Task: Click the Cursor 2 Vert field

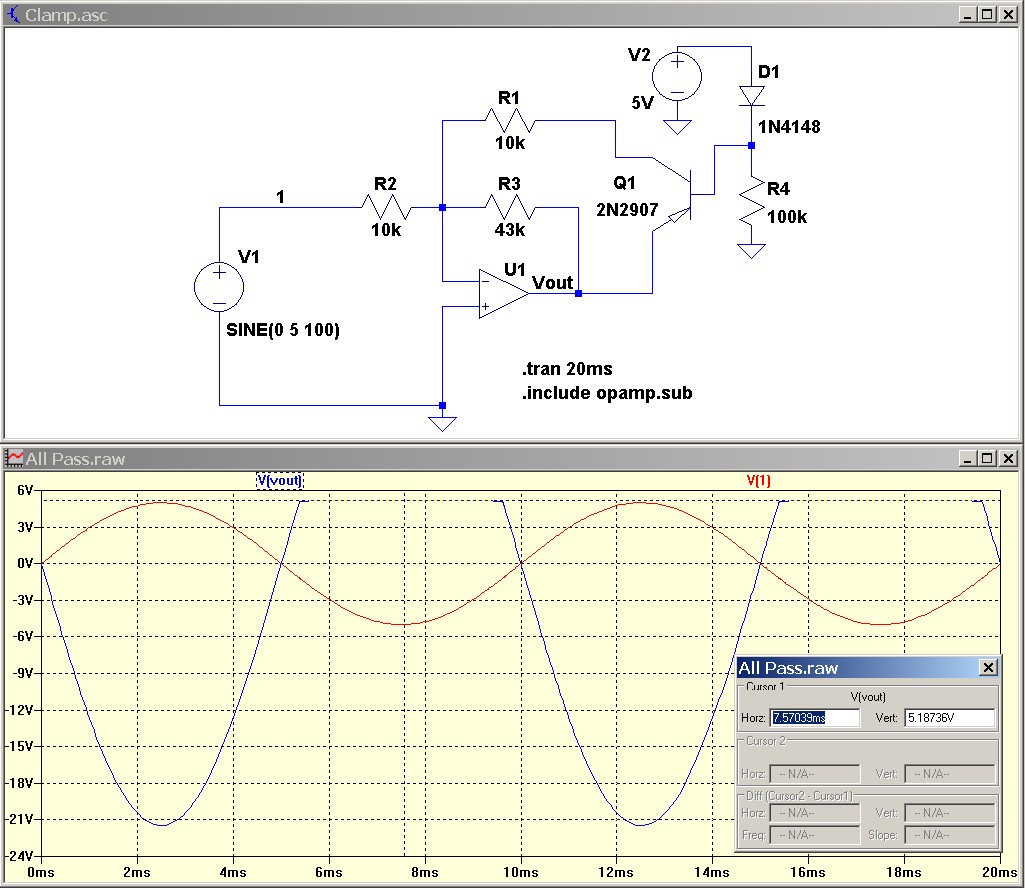Action: pos(949,774)
